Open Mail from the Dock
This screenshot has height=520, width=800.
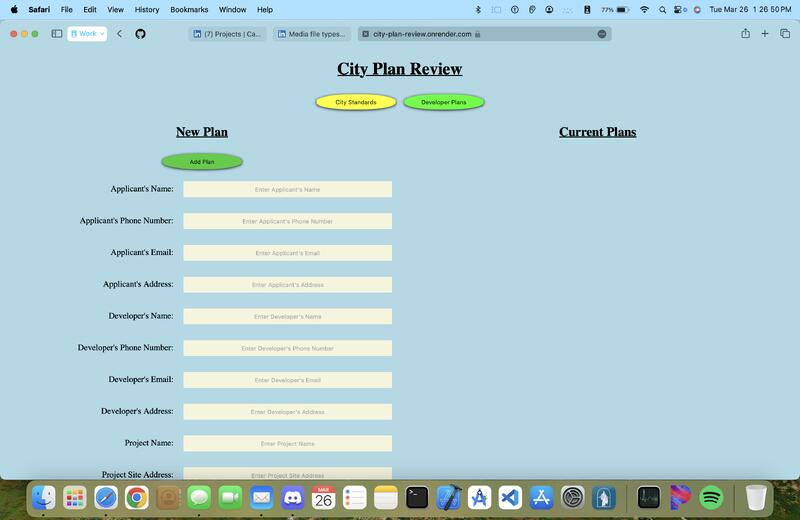pyautogui.click(x=262, y=497)
